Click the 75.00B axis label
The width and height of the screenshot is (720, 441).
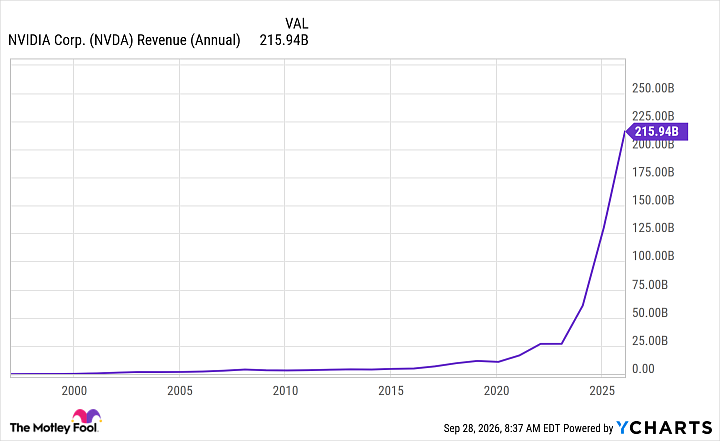650,284
